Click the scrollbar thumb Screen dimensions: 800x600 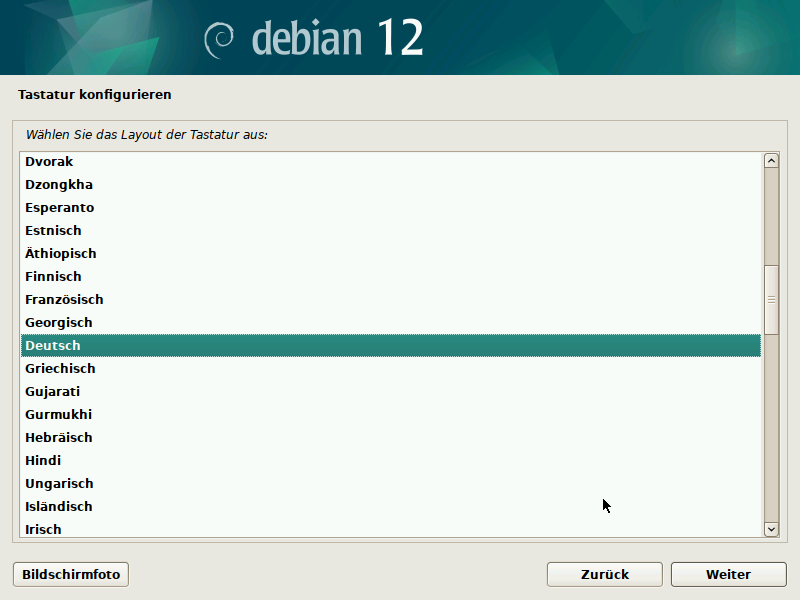click(x=770, y=297)
